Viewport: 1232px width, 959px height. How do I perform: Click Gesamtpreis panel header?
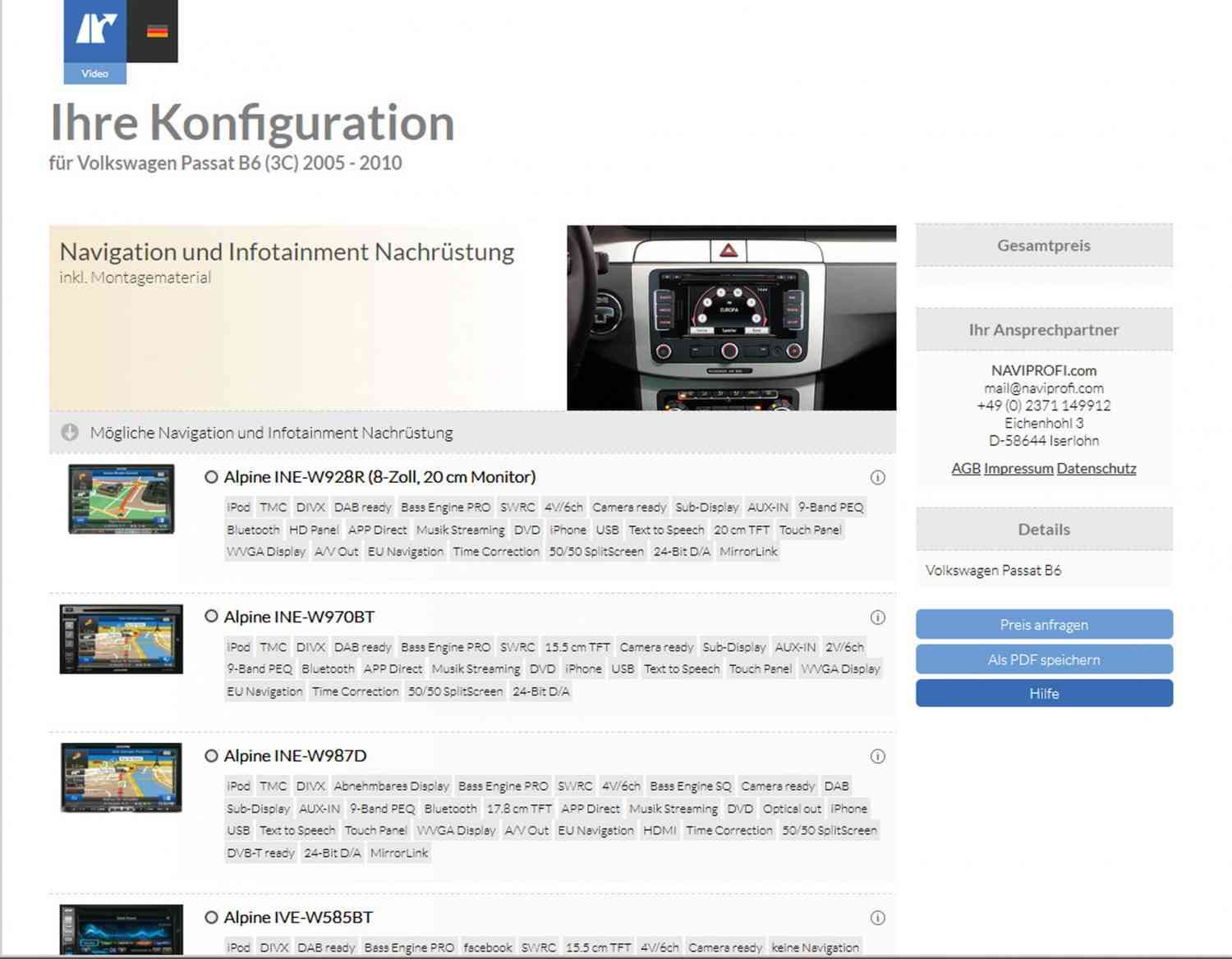click(x=1044, y=245)
